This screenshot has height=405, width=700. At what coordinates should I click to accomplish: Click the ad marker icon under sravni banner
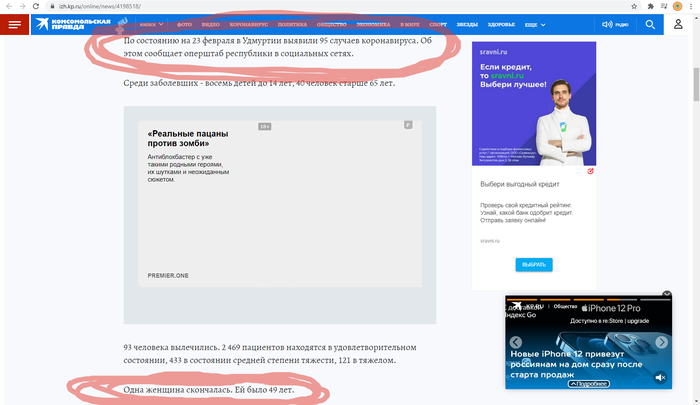(590, 171)
